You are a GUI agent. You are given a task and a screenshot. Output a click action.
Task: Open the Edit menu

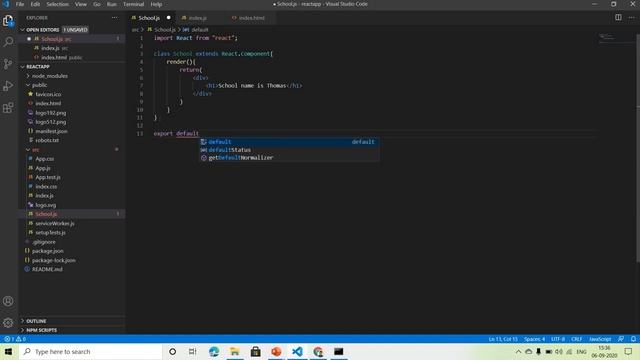coord(35,4)
